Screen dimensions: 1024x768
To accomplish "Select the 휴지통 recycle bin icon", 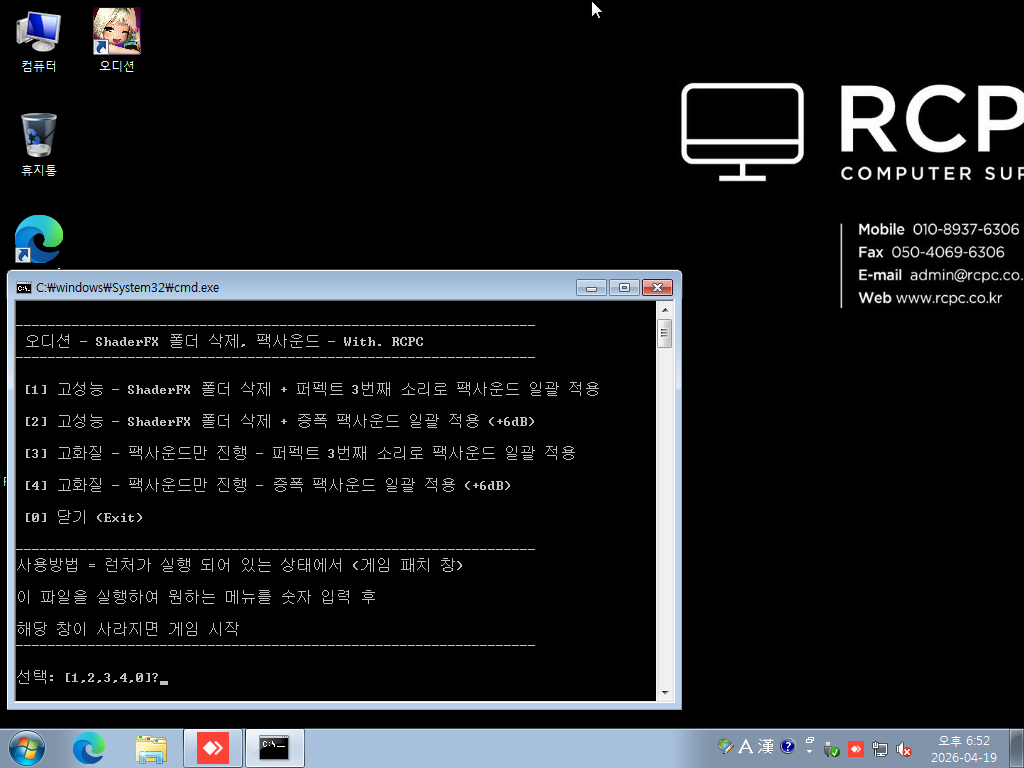I will point(39,144).
